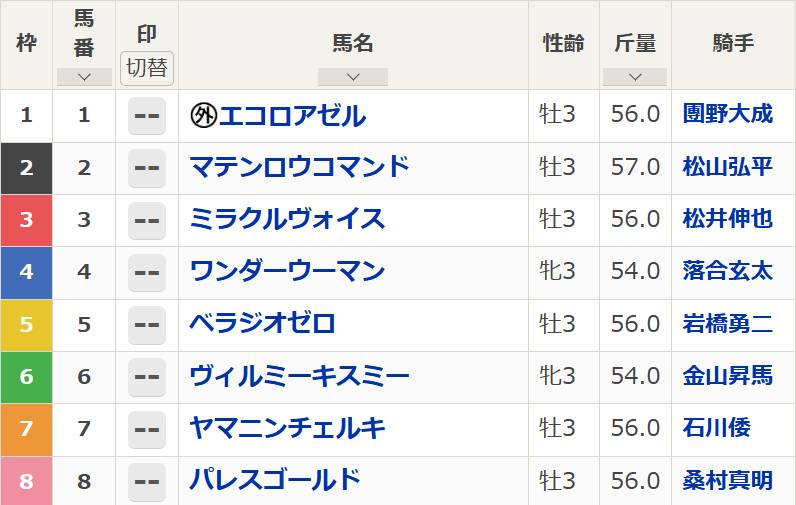Open jockey 團野大成 profile
The height and width of the screenshot is (505, 796).
pyautogui.click(x=727, y=114)
